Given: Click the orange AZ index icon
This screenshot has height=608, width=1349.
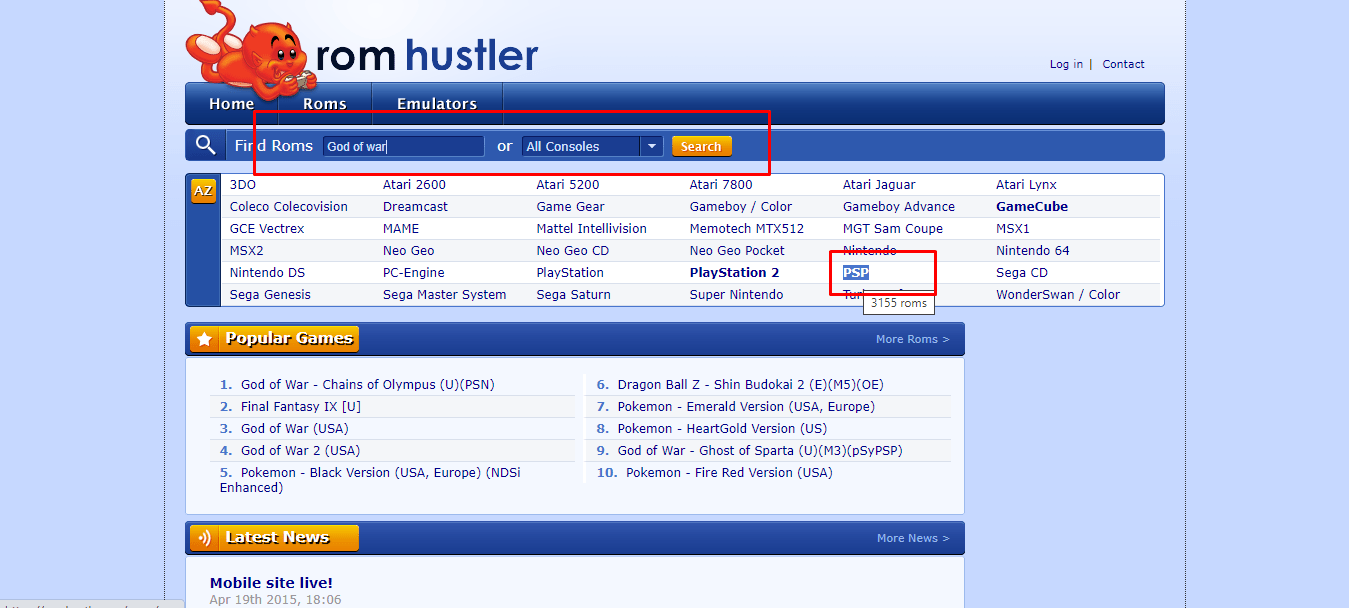Looking at the screenshot, I should [203, 191].
